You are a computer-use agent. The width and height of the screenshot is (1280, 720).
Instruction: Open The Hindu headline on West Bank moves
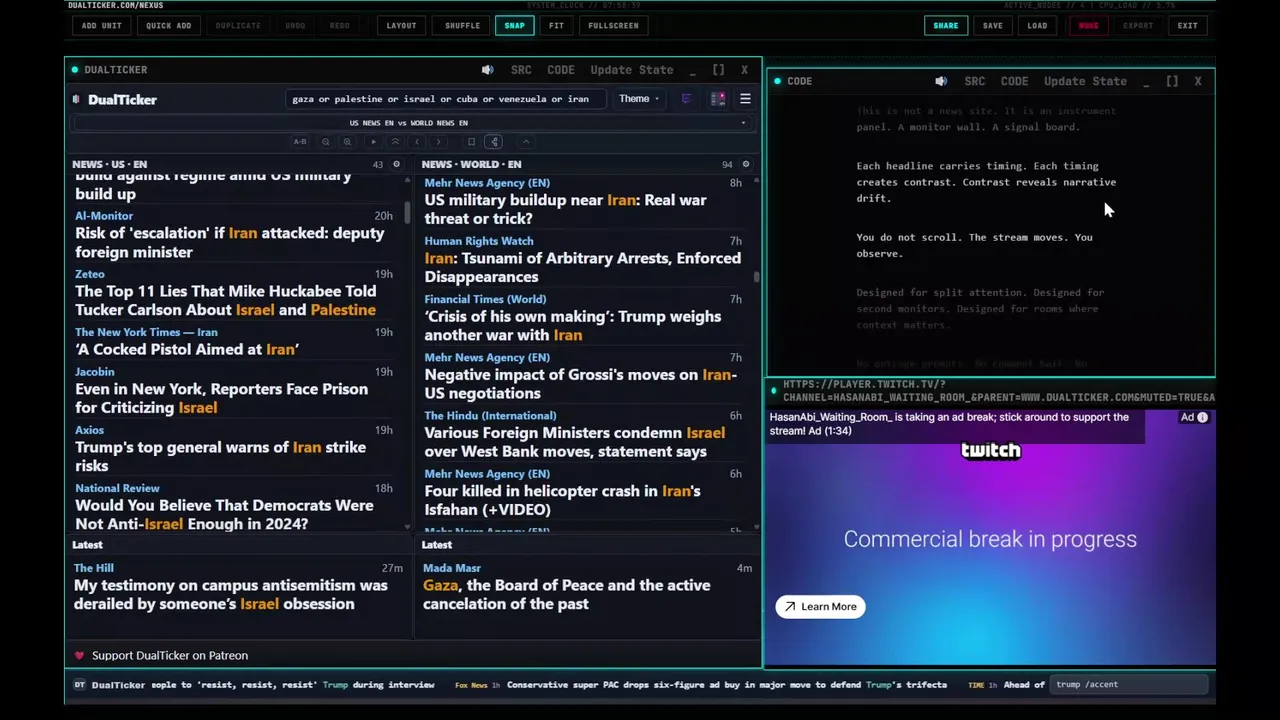click(x=574, y=442)
